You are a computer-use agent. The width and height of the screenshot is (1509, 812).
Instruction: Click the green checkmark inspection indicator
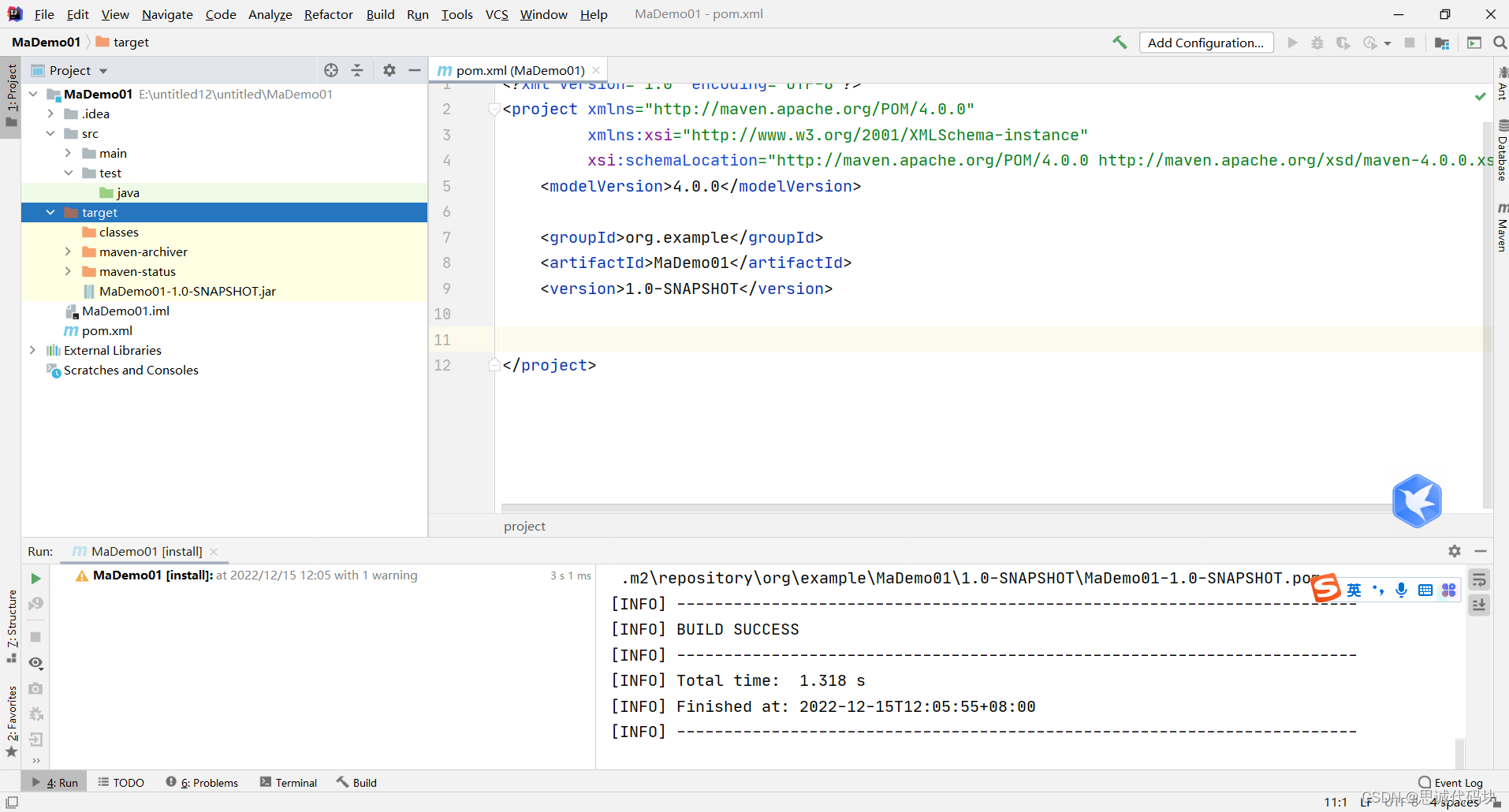(x=1481, y=96)
